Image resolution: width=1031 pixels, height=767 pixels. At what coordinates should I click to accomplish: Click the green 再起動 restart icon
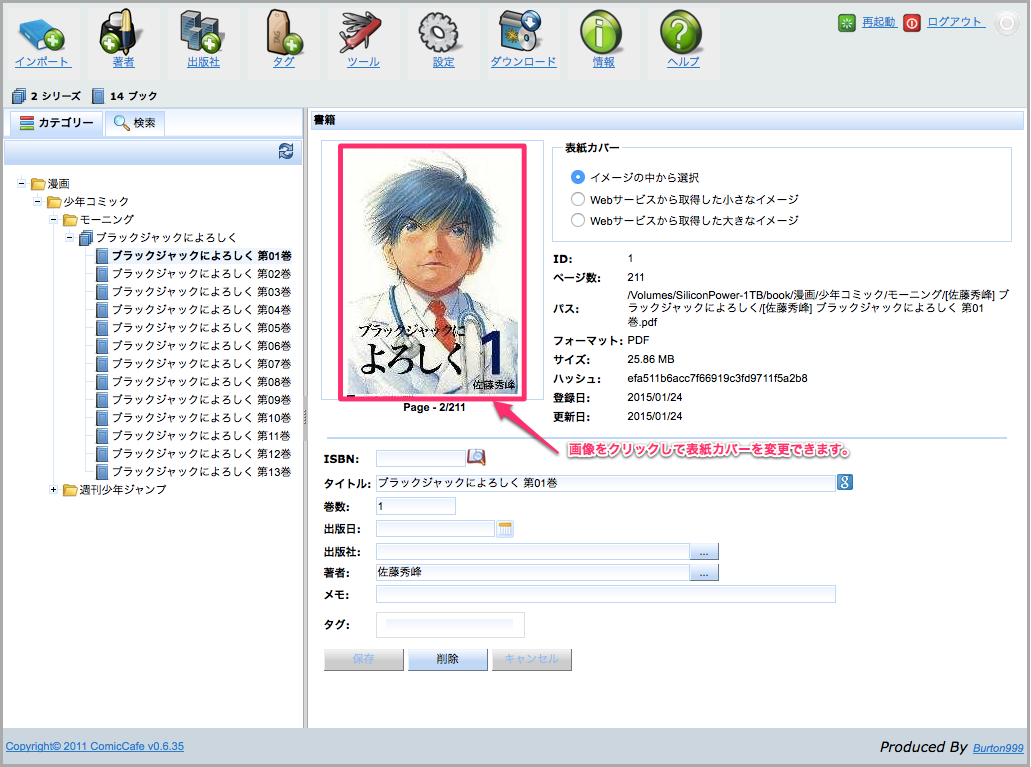click(x=847, y=23)
